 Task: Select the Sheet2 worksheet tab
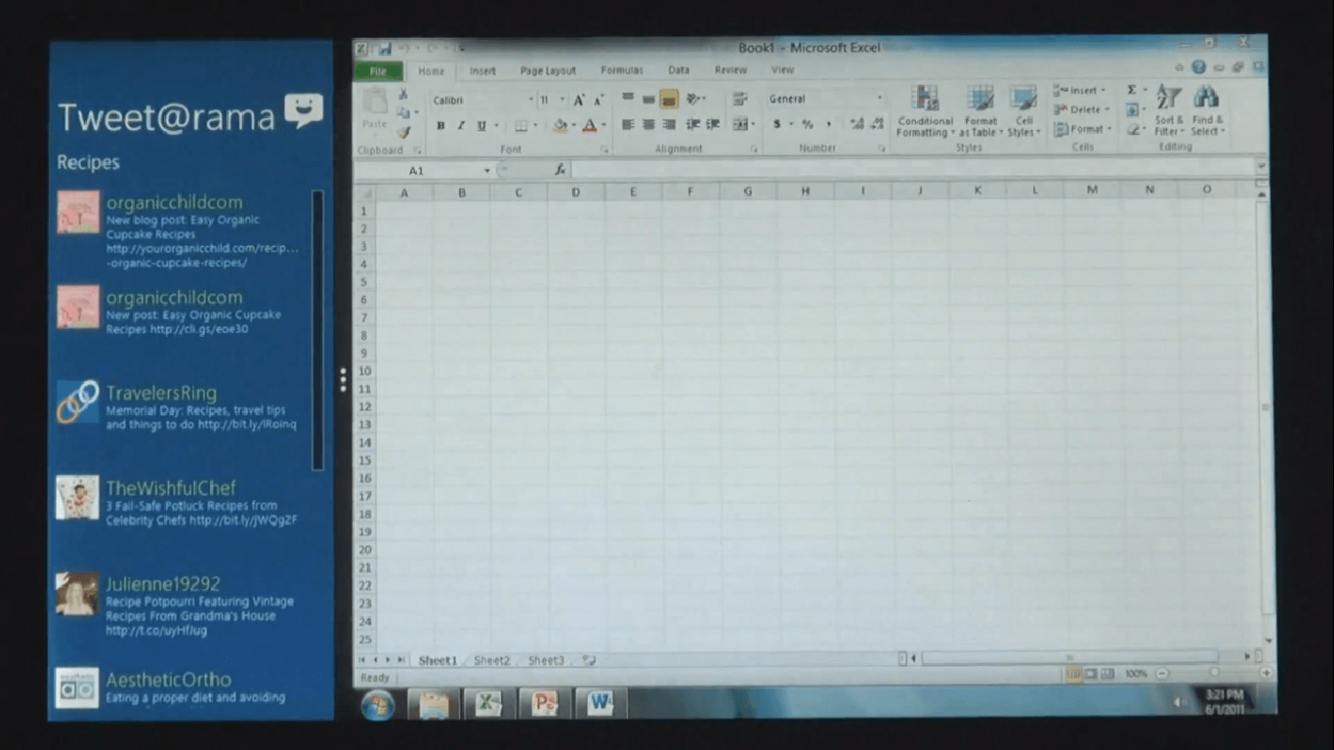tap(491, 661)
